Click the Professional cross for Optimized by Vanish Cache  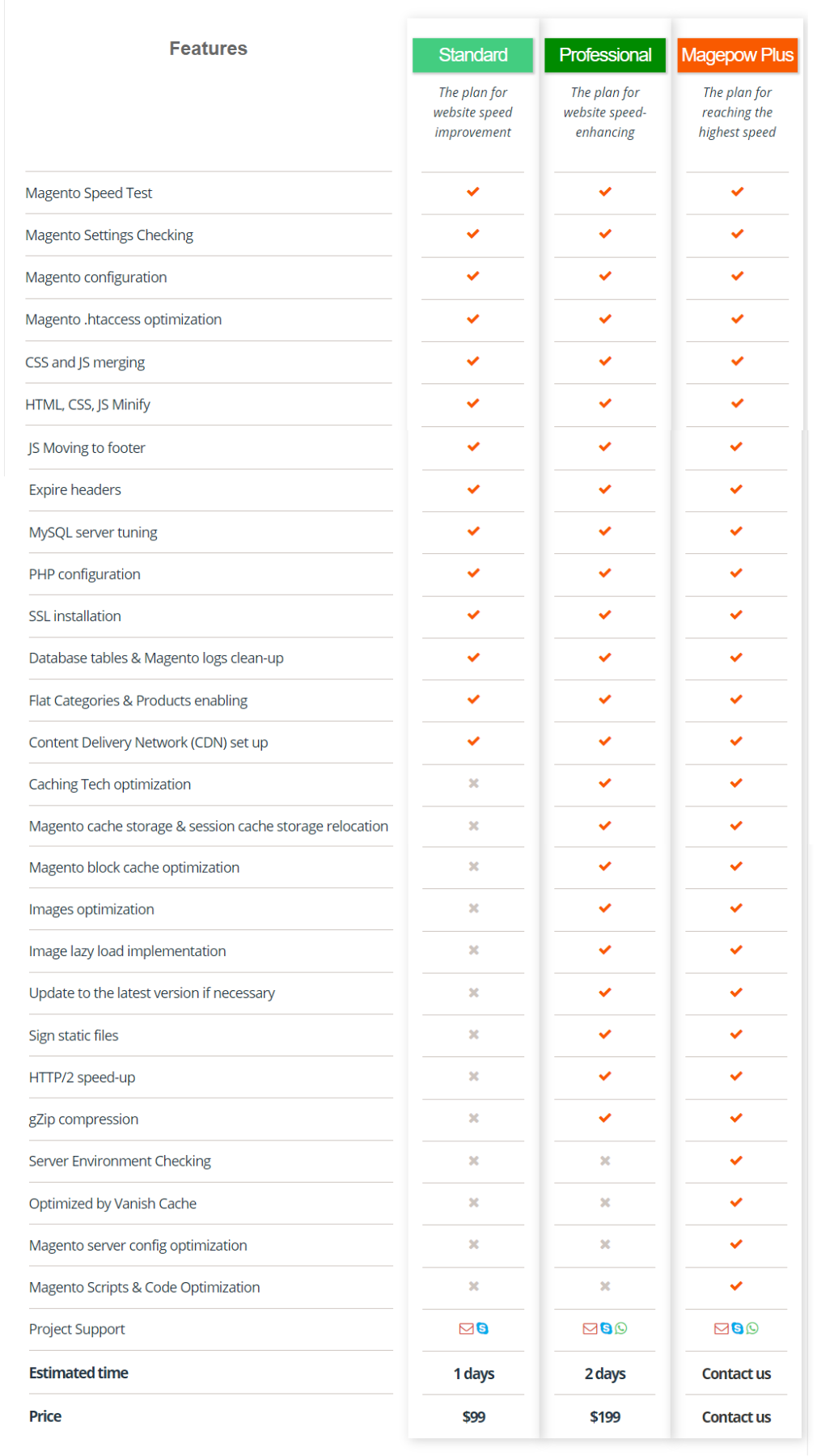[x=605, y=1203]
